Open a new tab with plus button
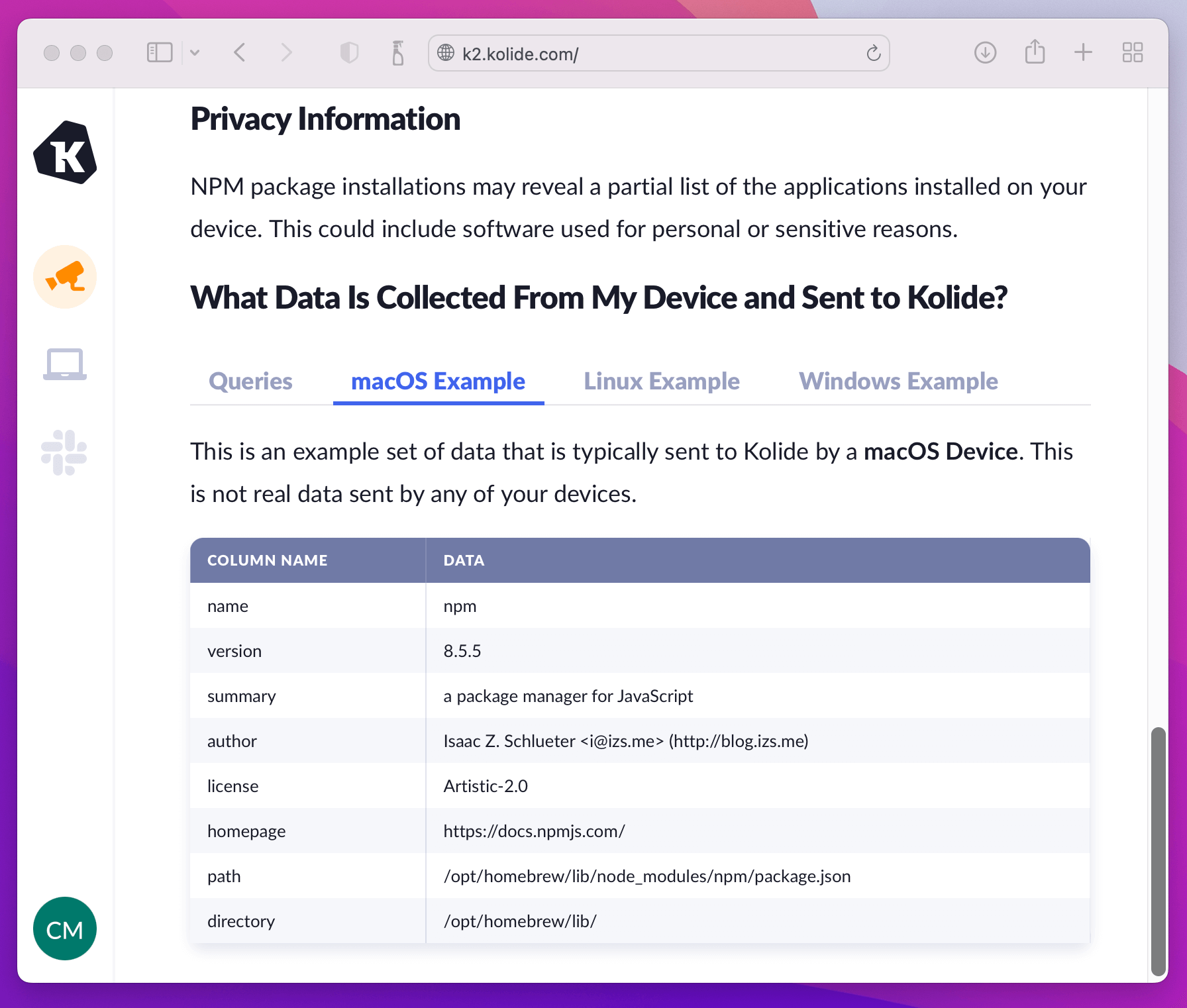Screen dimensions: 1187x1008 pyautogui.click(x=1083, y=52)
